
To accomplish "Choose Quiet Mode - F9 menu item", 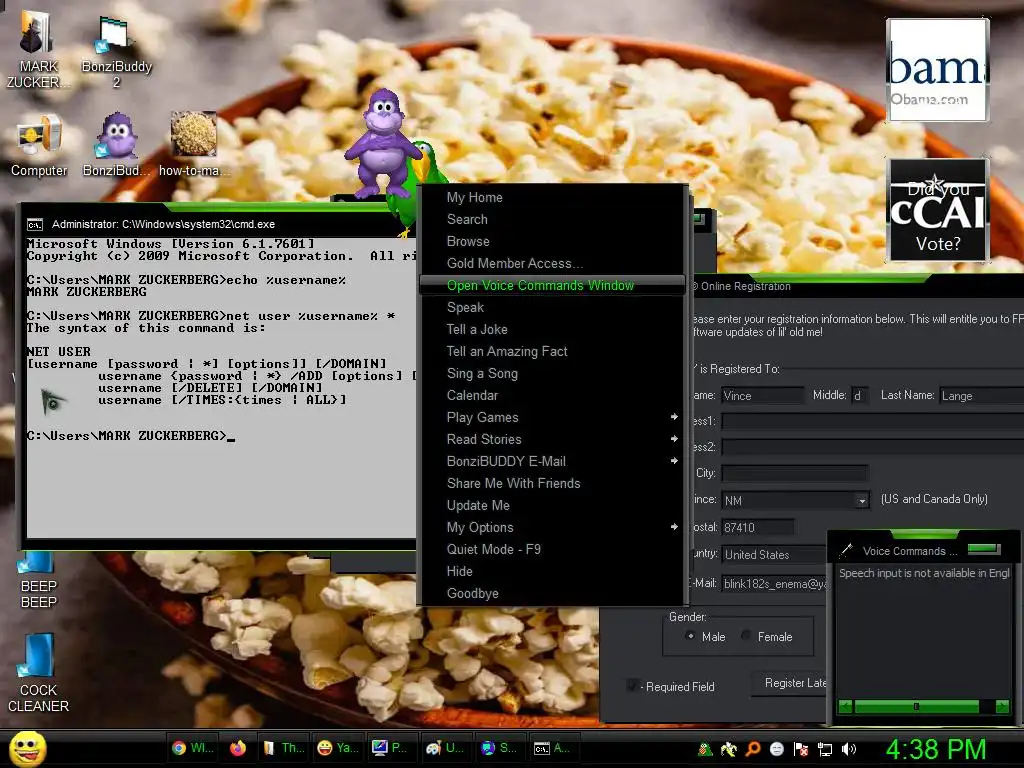I will pos(552,549).
